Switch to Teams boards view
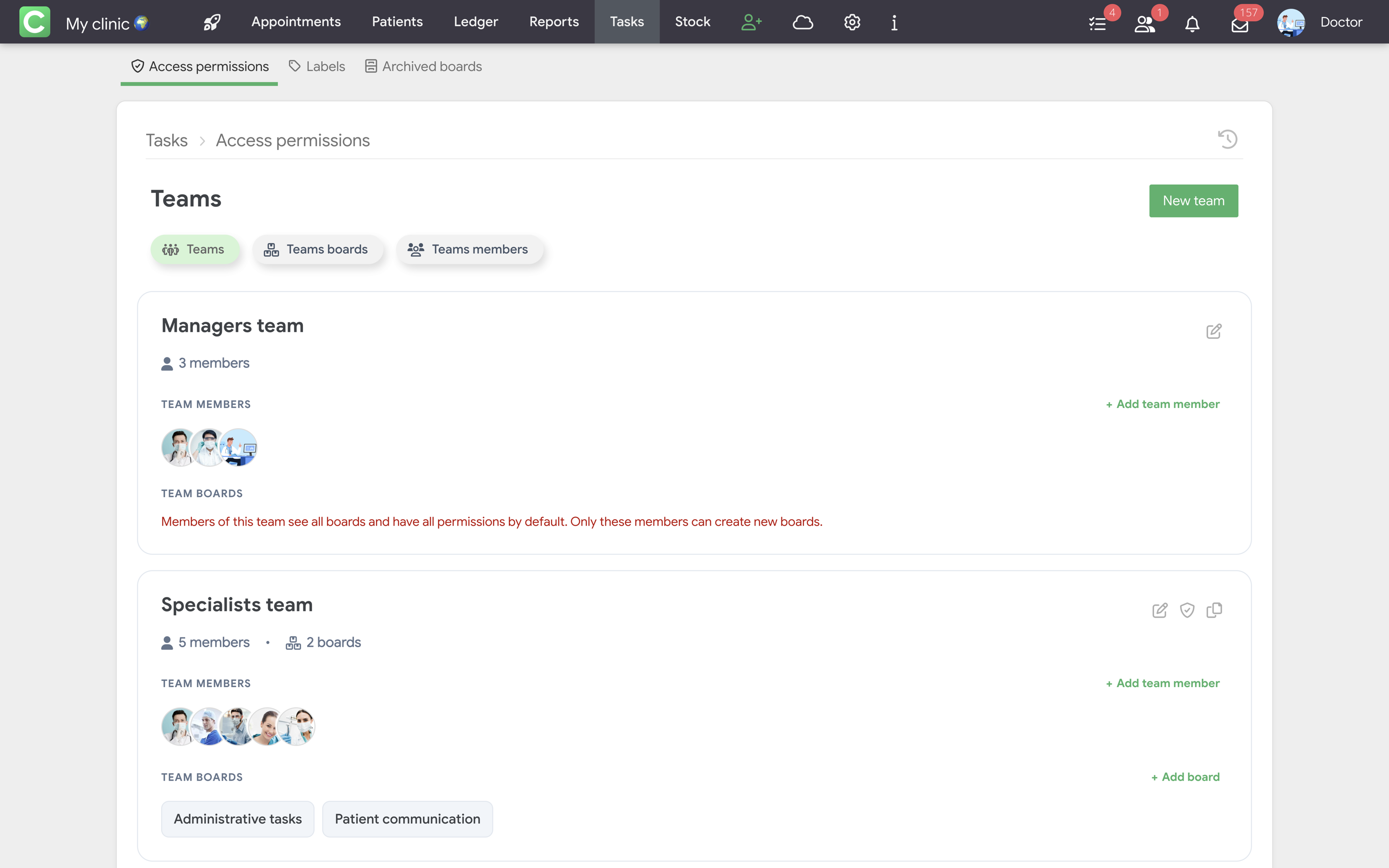The height and width of the screenshot is (868, 1389). point(317,249)
